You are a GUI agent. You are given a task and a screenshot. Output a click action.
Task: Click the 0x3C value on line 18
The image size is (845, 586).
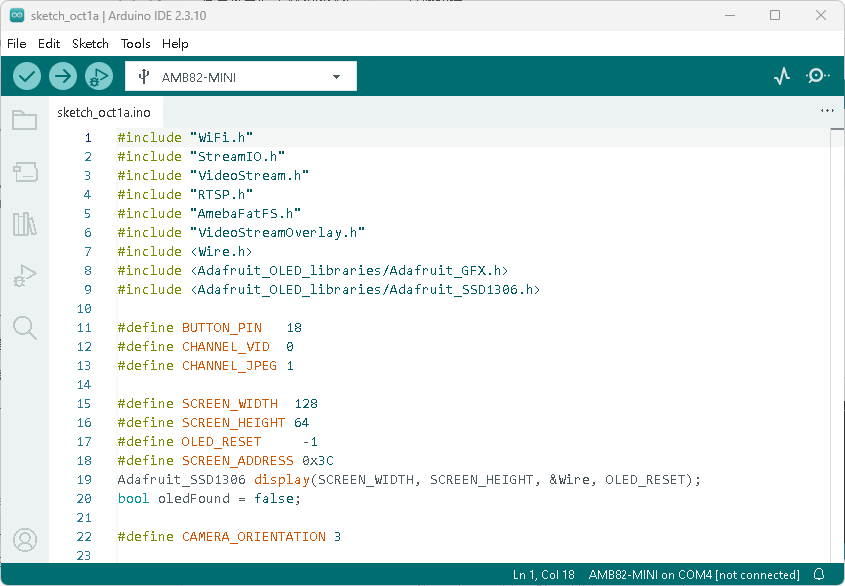tap(317, 460)
